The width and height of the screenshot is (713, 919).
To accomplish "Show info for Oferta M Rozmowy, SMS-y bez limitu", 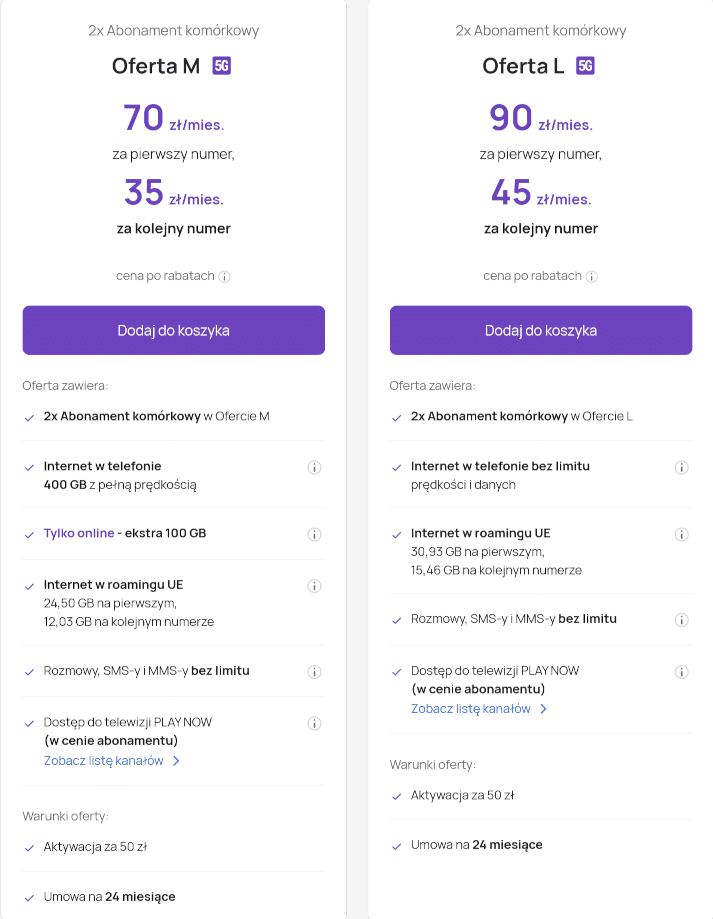I will coord(315,672).
